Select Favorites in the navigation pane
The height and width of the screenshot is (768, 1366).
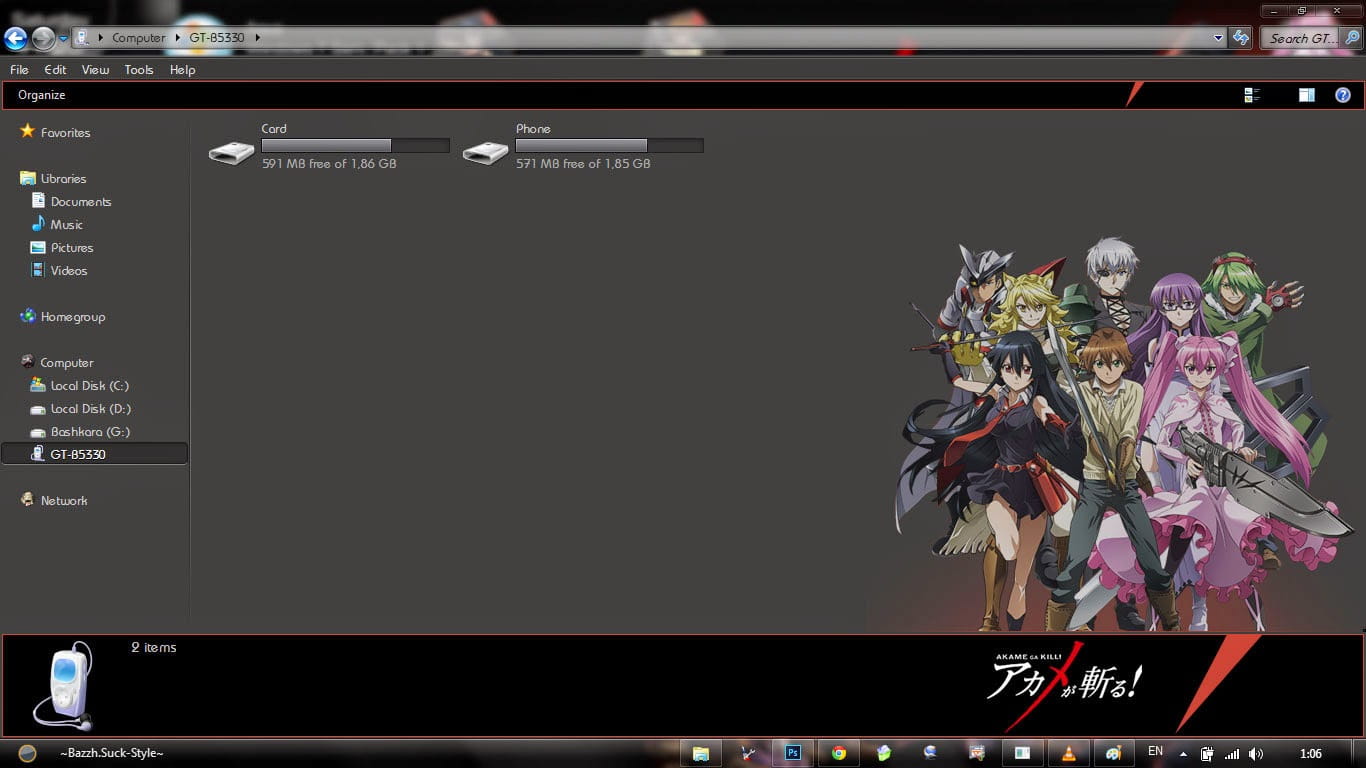coord(65,133)
